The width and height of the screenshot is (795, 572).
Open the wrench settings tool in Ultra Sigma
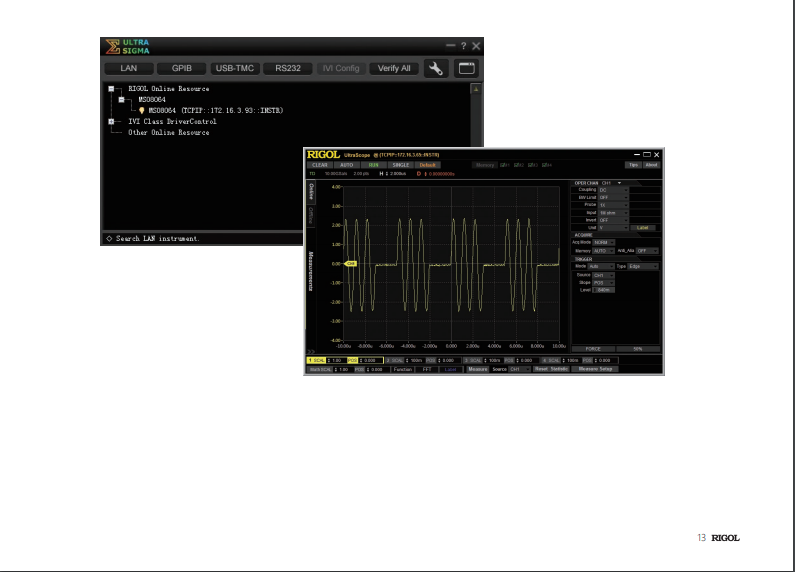point(436,68)
